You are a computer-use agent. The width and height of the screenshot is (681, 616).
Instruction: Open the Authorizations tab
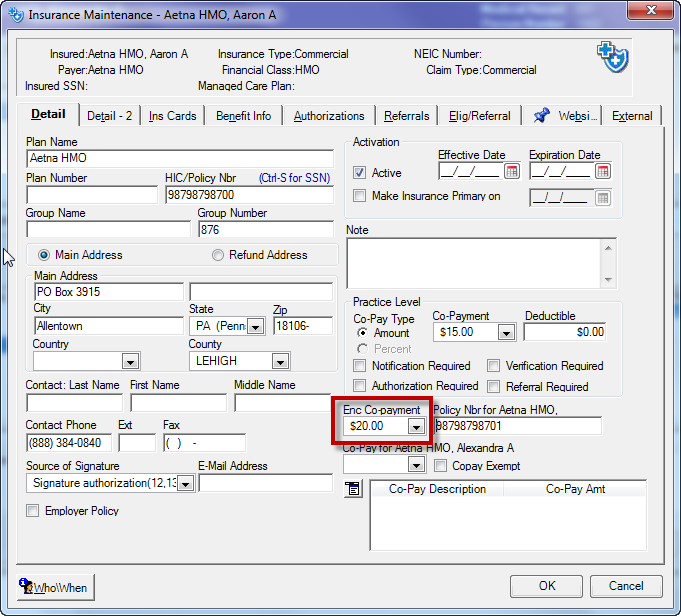tap(329, 116)
